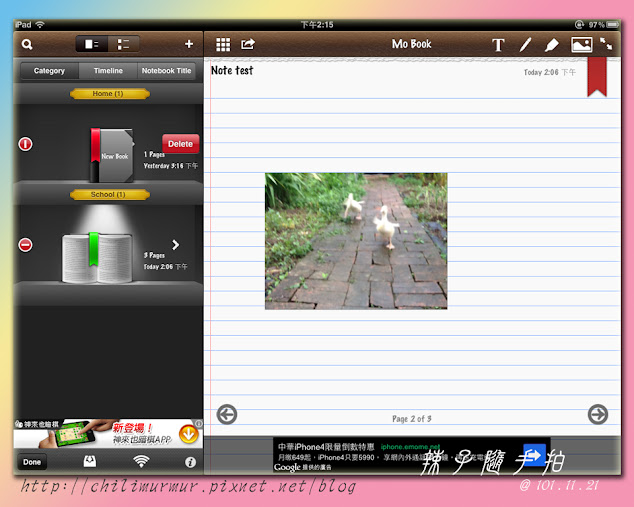Open the info icon in sidebar footer
Image resolution: width=634 pixels, height=507 pixels.
pos(190,462)
